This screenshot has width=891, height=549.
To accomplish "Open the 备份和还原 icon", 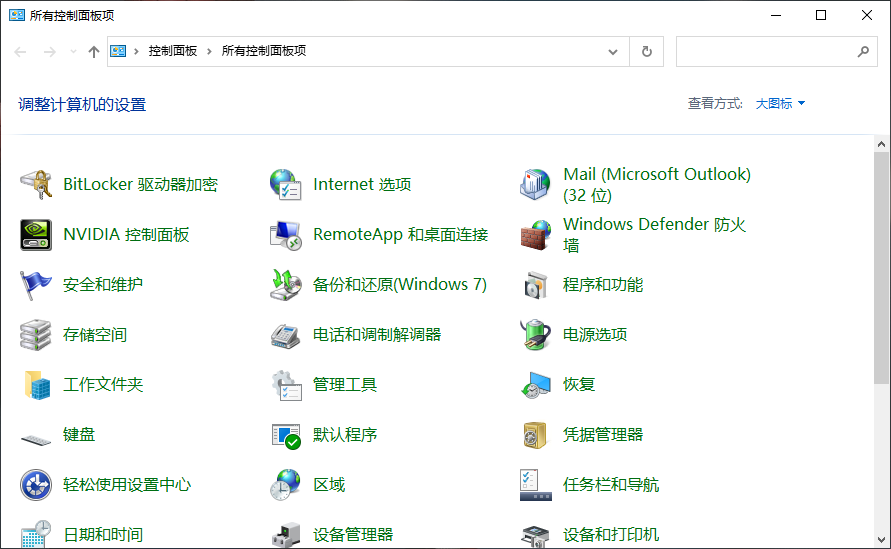I will 286,285.
